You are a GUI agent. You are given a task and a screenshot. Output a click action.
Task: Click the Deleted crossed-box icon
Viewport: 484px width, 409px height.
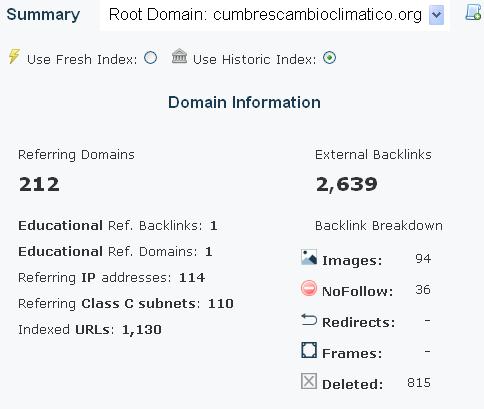point(309,381)
